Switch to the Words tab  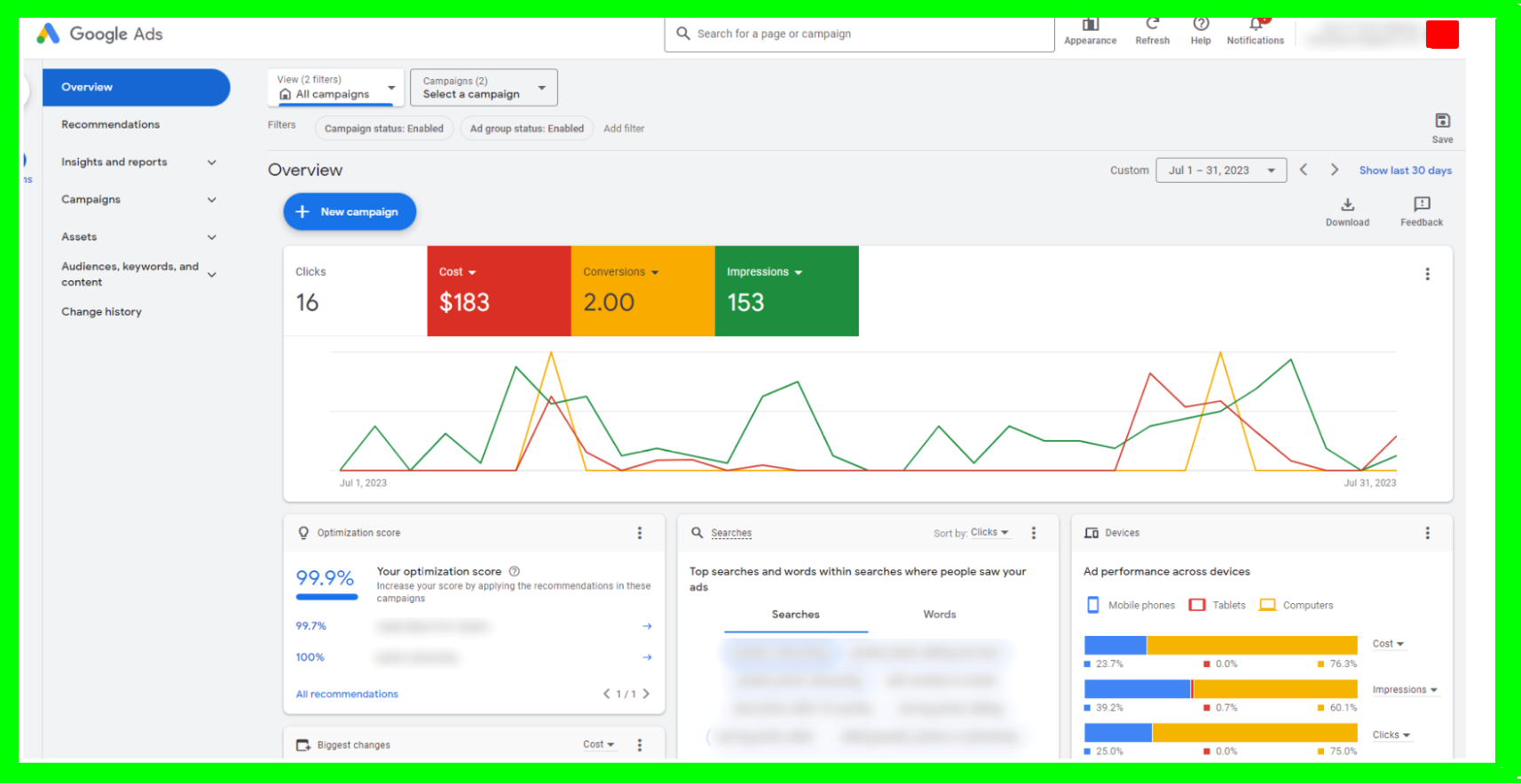click(940, 615)
